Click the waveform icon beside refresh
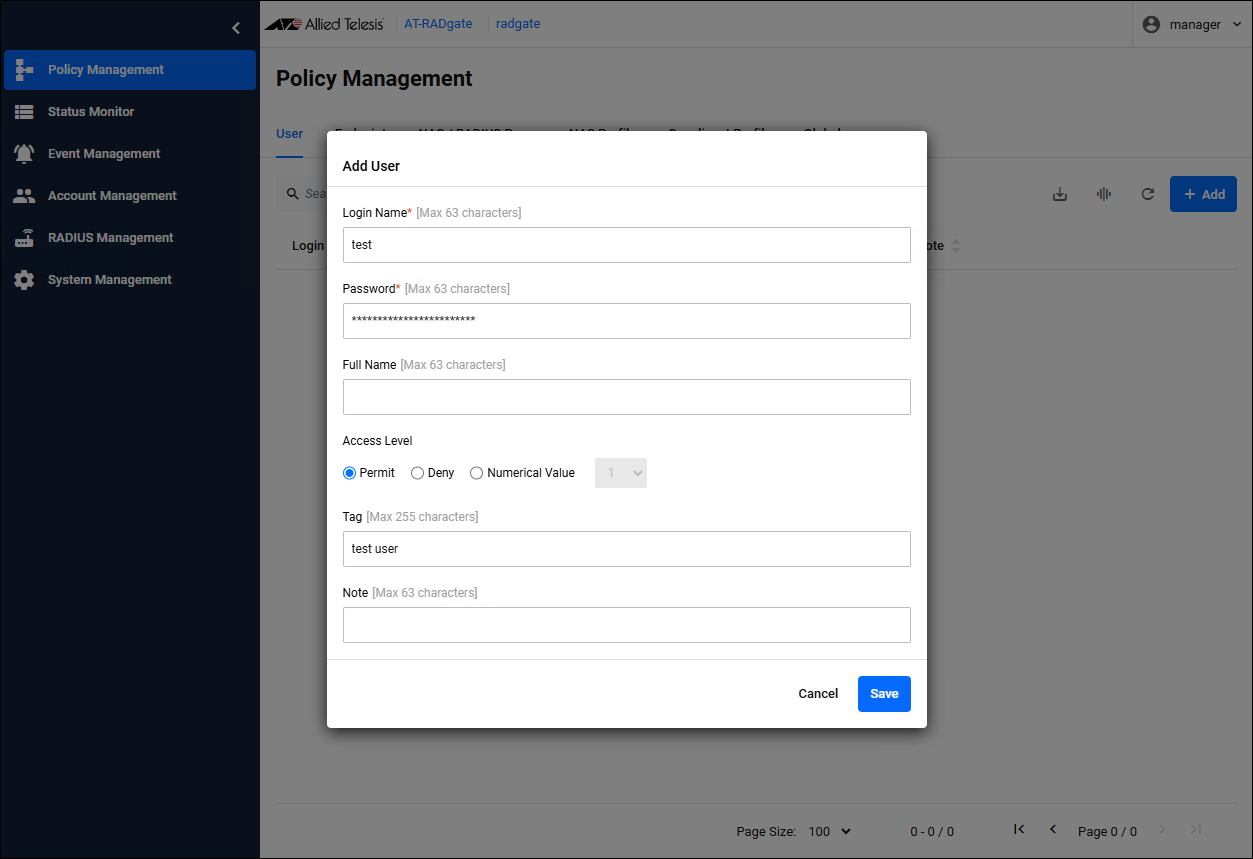 (x=1104, y=194)
